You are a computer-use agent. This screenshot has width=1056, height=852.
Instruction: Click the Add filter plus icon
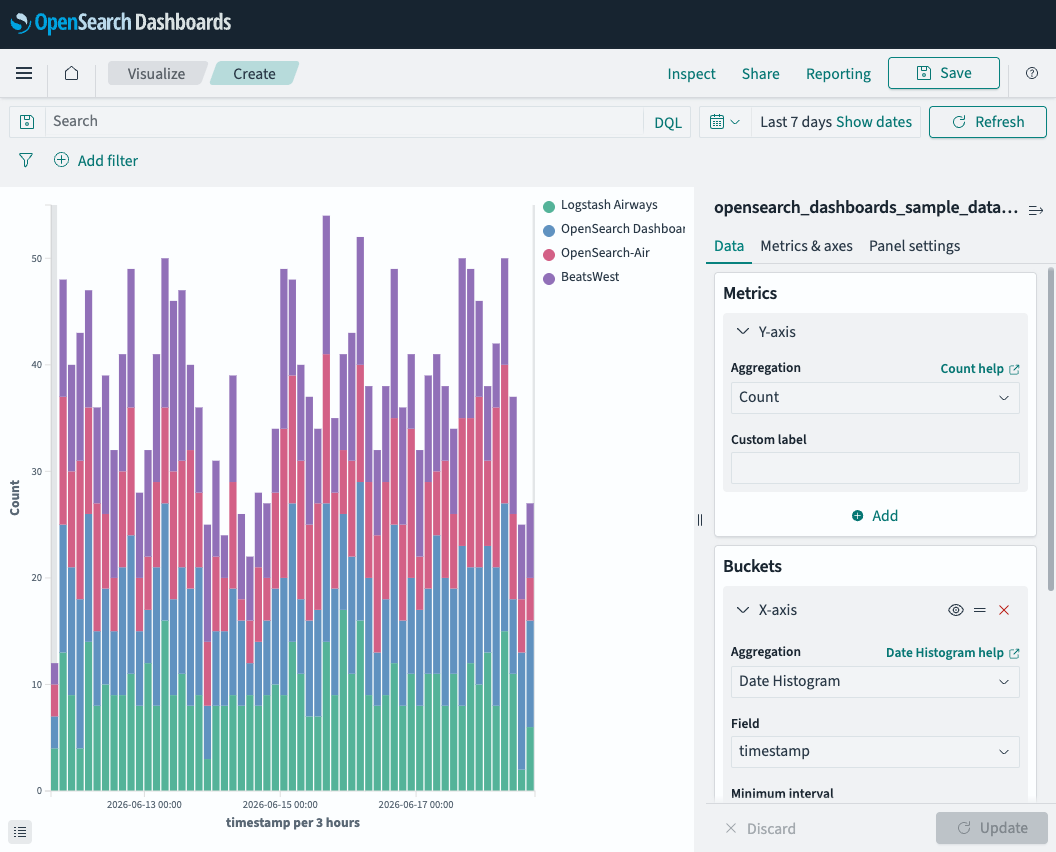(61, 160)
